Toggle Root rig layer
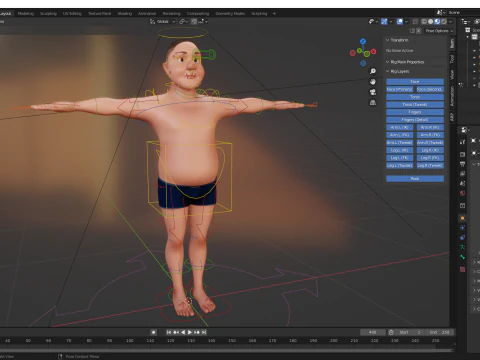 click(x=415, y=179)
